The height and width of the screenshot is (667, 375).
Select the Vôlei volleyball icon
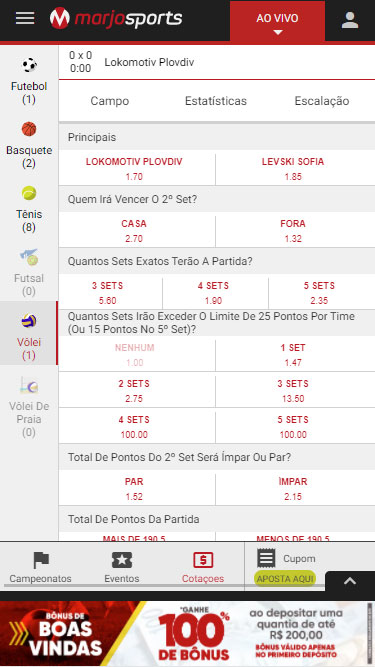[x=29, y=321]
